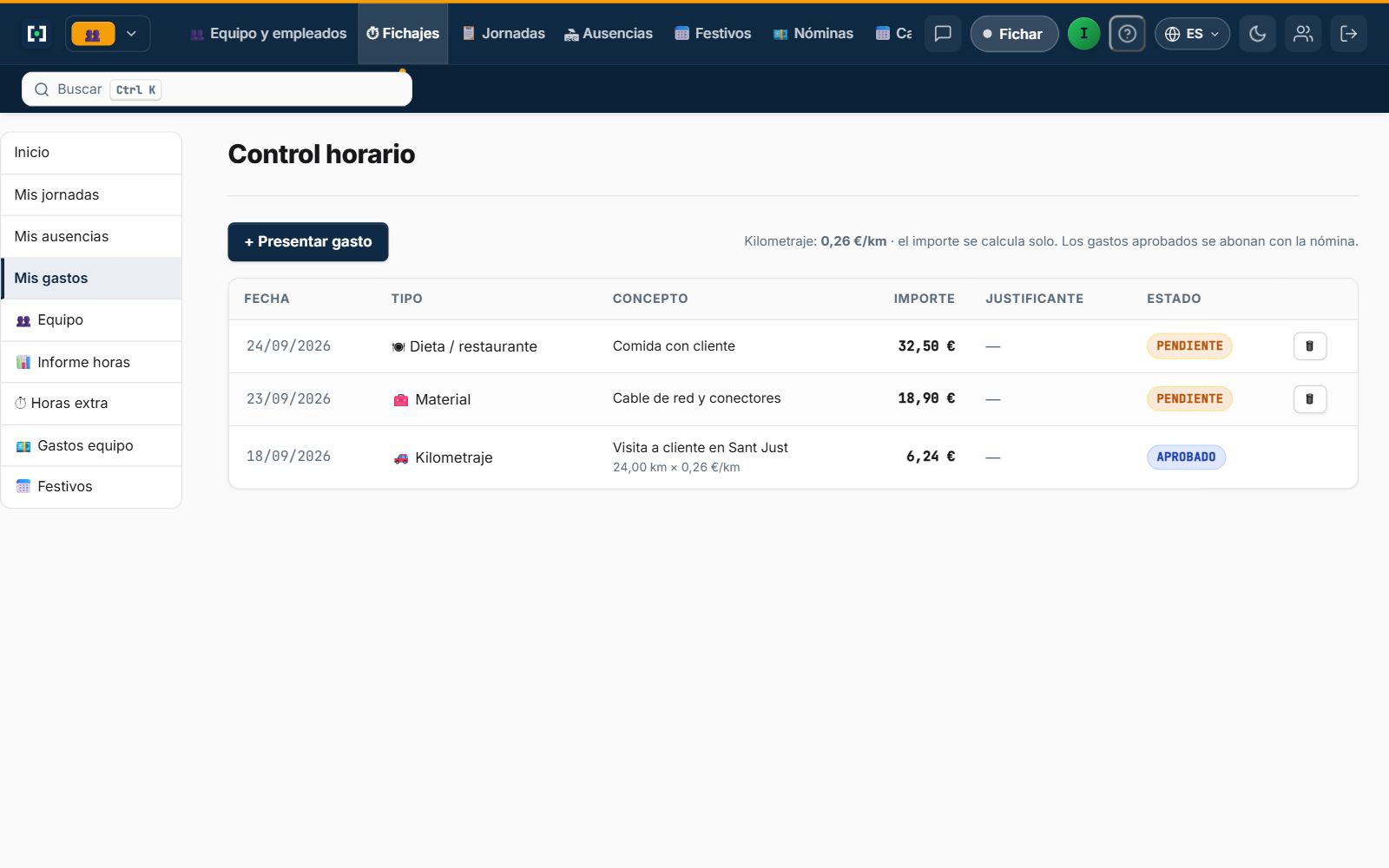
Task: Delete the Comida con cliente expense
Action: 1310,345
